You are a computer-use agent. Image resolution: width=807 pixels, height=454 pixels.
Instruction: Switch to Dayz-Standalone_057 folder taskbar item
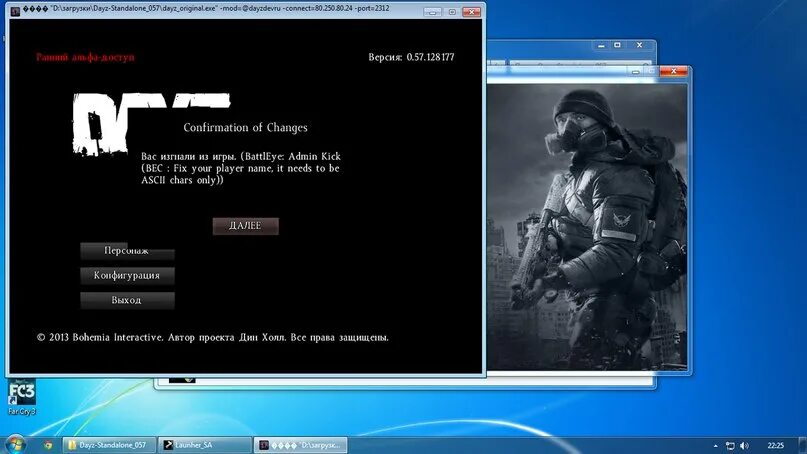pyautogui.click(x=109, y=445)
